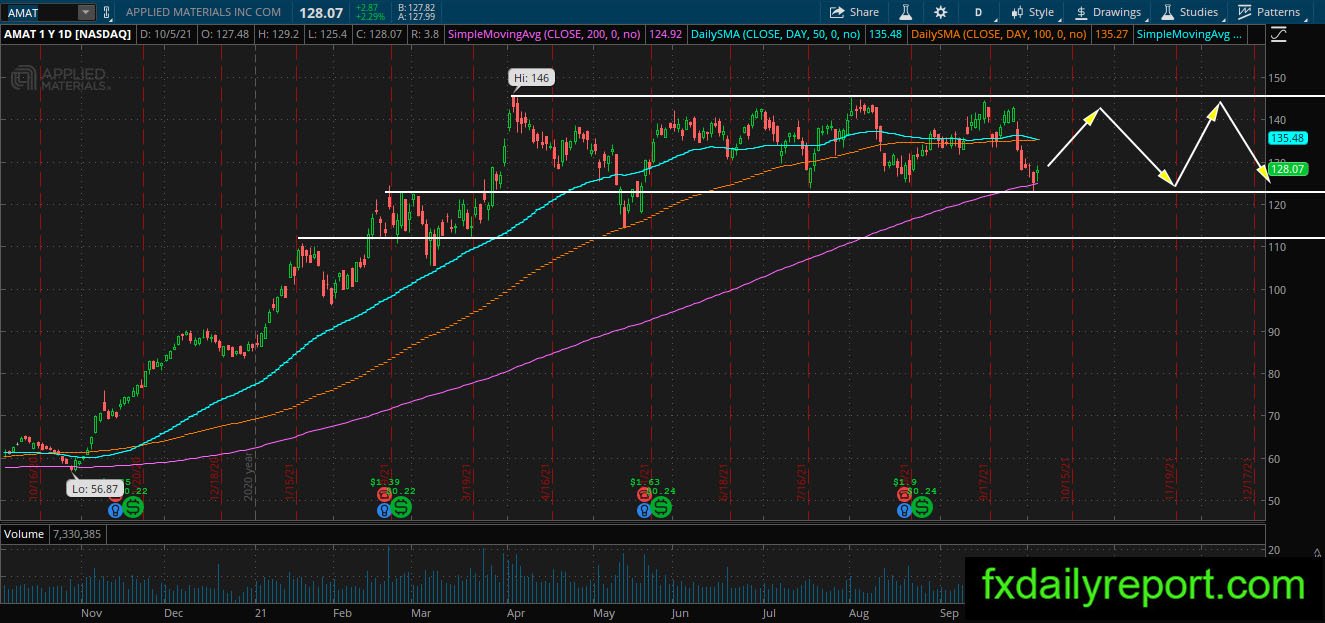Click the August blue earnings lightbulb icon
Screen dimensions: 1325x623
click(x=903, y=509)
